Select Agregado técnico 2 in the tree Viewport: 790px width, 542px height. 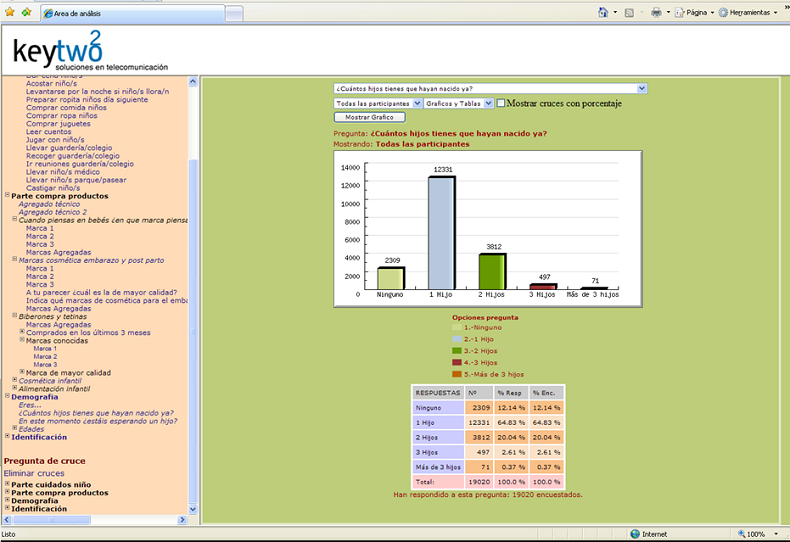(52, 212)
